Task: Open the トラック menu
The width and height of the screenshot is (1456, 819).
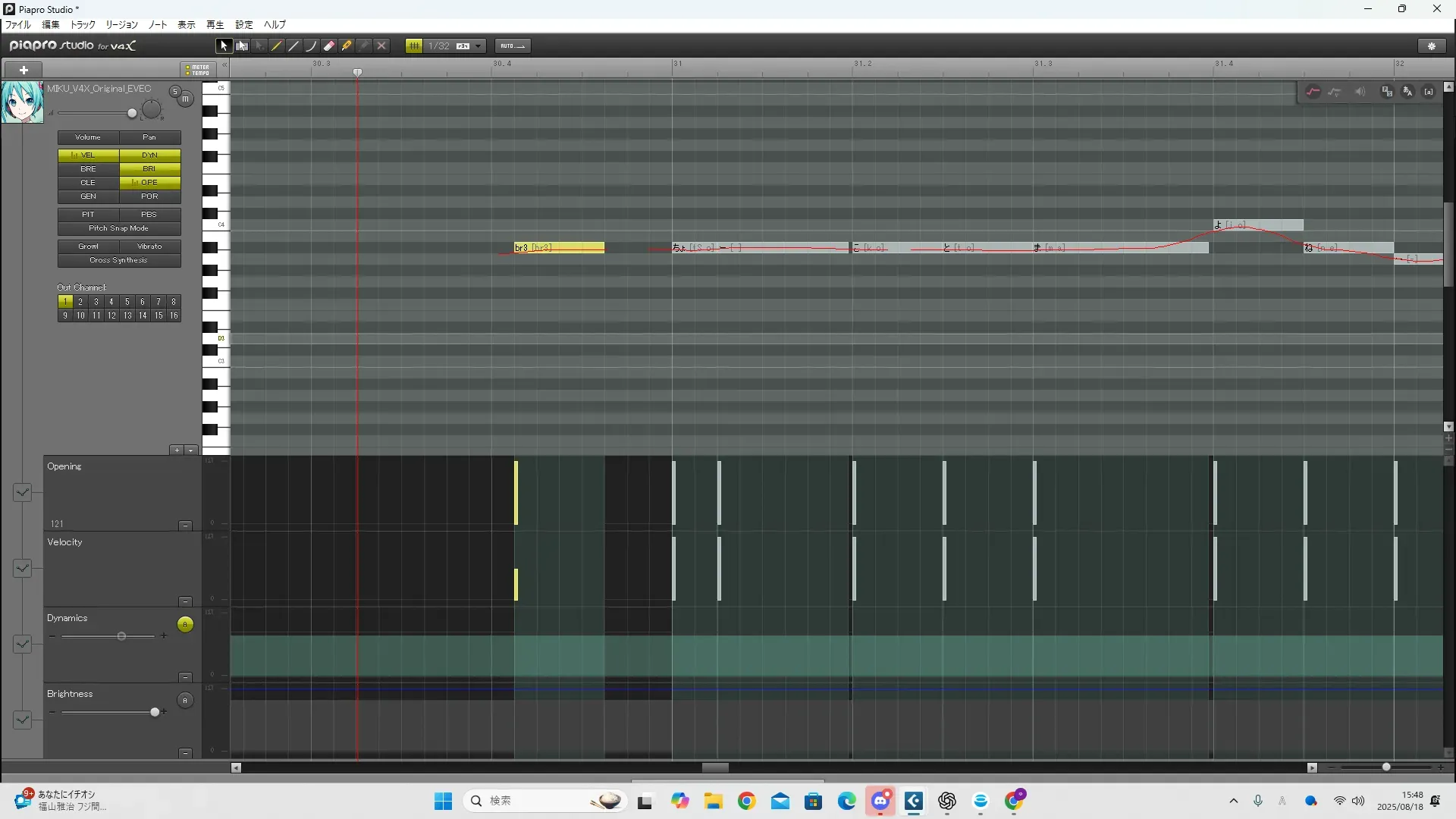Action: point(83,25)
